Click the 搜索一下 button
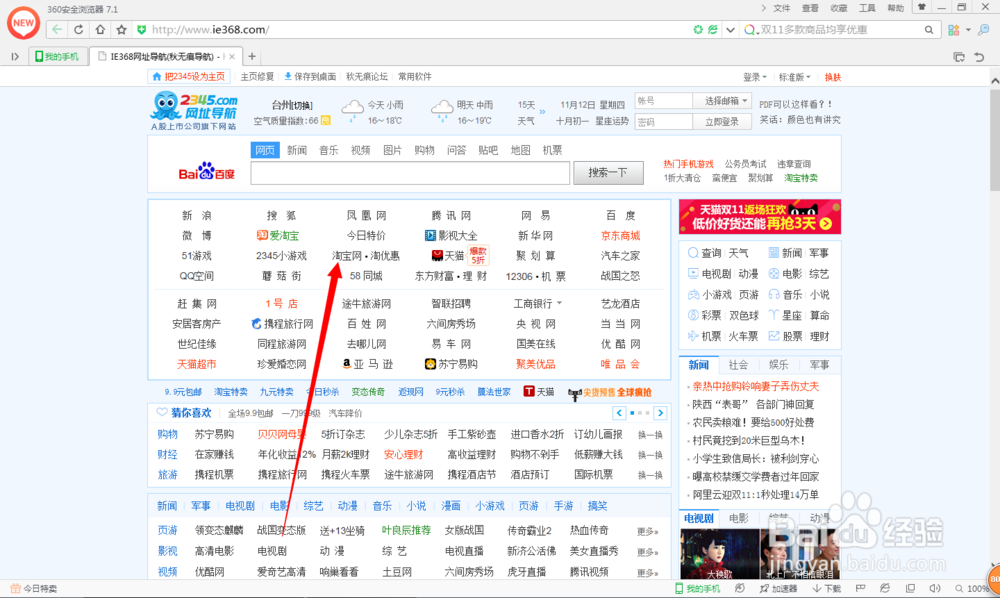Viewport: 1000px width, 598px height. click(608, 173)
